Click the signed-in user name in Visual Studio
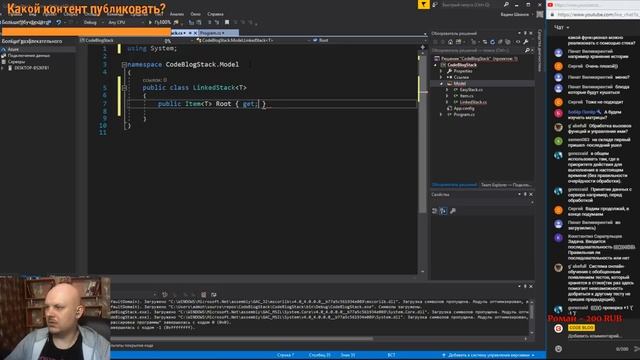Viewport: 640px width, 360px height. point(515,14)
